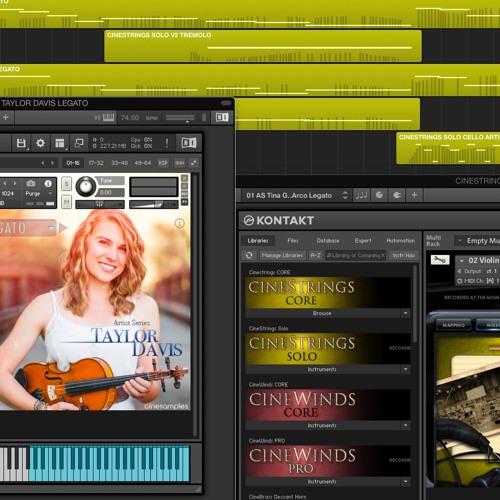Click the NI logo in Kontakt header
Image resolution: width=500 pixels, height=500 pixels.
(x=189, y=143)
